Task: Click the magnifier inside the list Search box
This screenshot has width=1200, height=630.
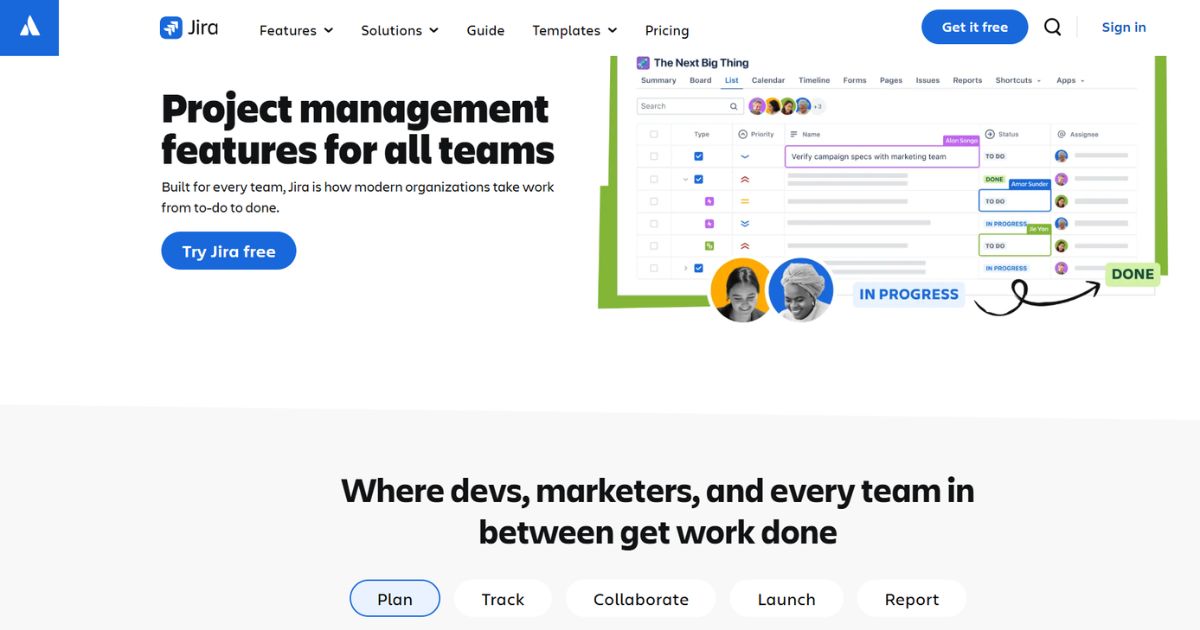Action: [x=733, y=106]
